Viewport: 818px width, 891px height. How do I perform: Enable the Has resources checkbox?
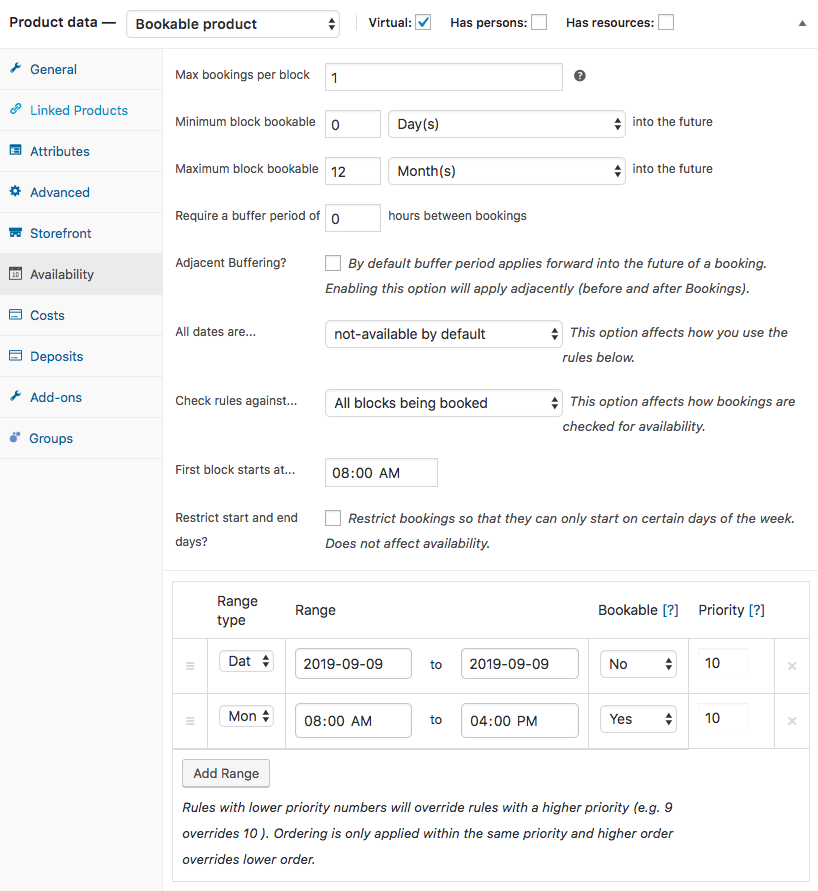pos(666,22)
